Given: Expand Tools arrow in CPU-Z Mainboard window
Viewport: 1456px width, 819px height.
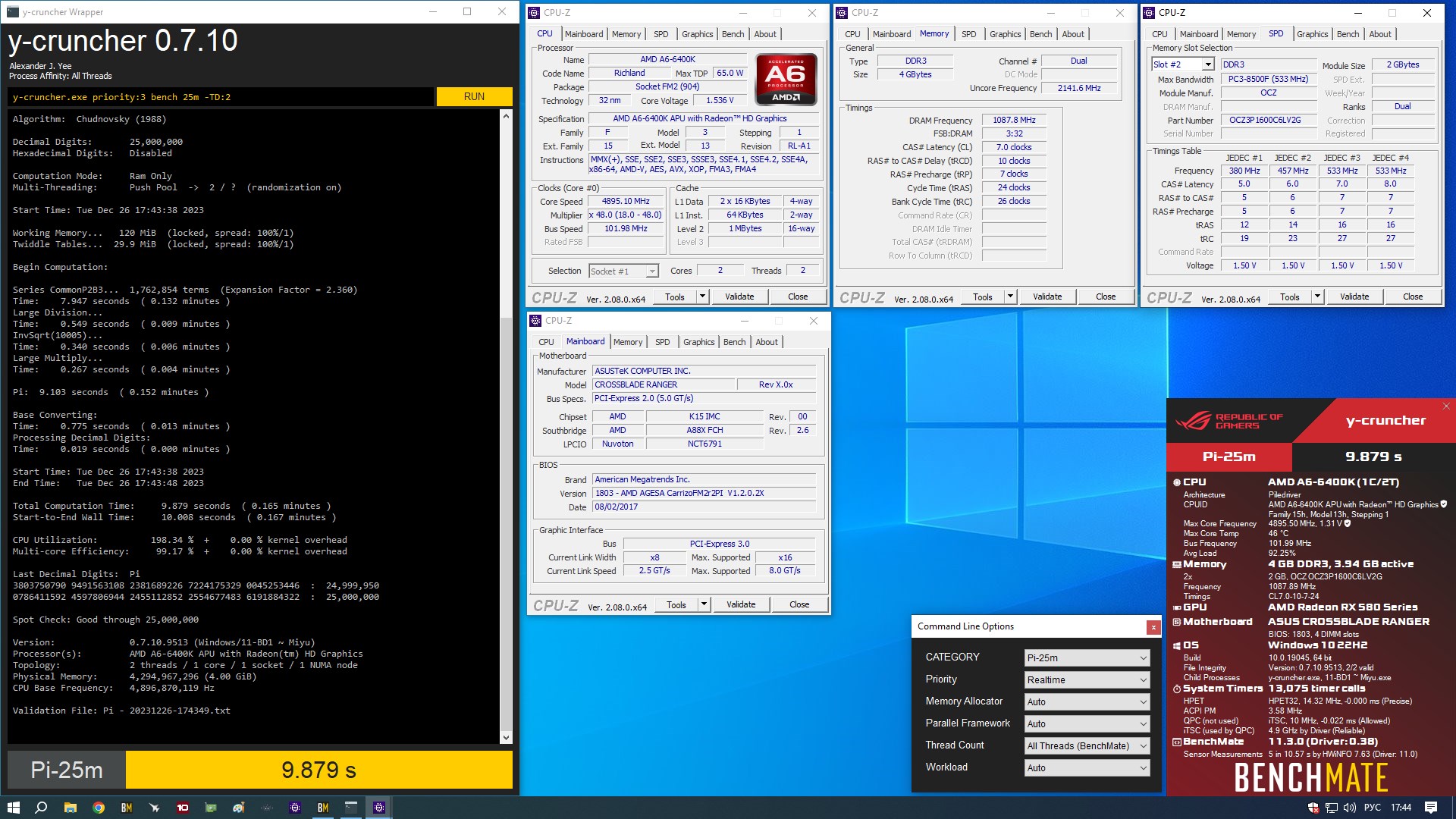Looking at the screenshot, I should pos(704,604).
